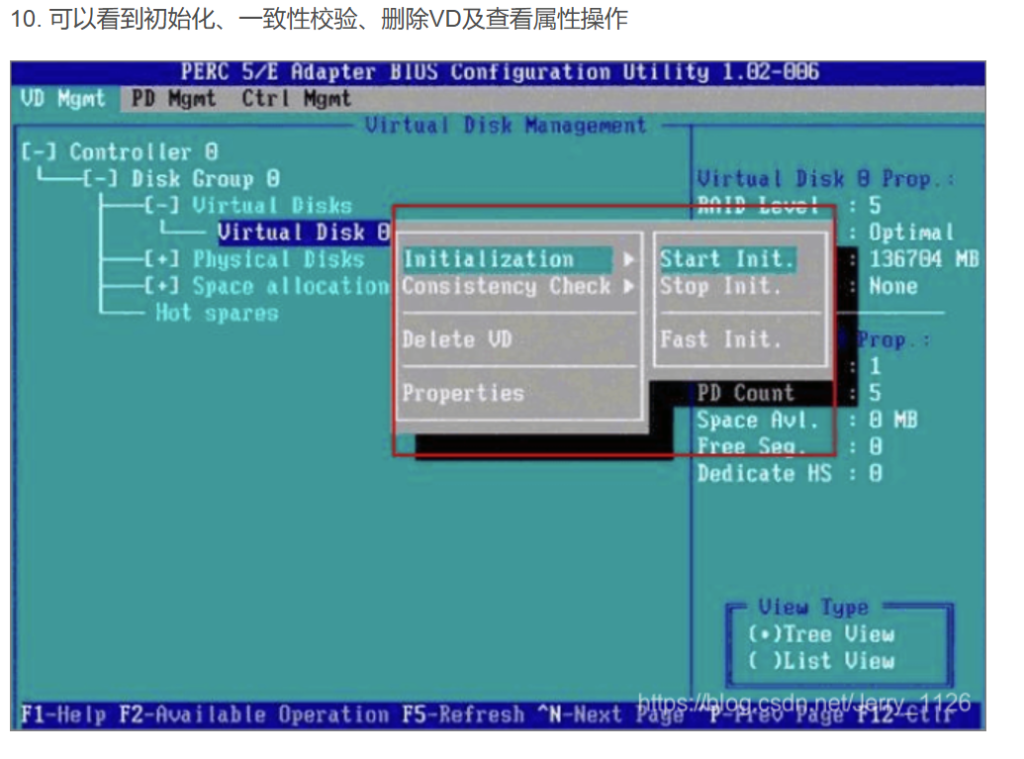
Task: Select Virtual Disk 0 in the tree
Action: coord(304,233)
